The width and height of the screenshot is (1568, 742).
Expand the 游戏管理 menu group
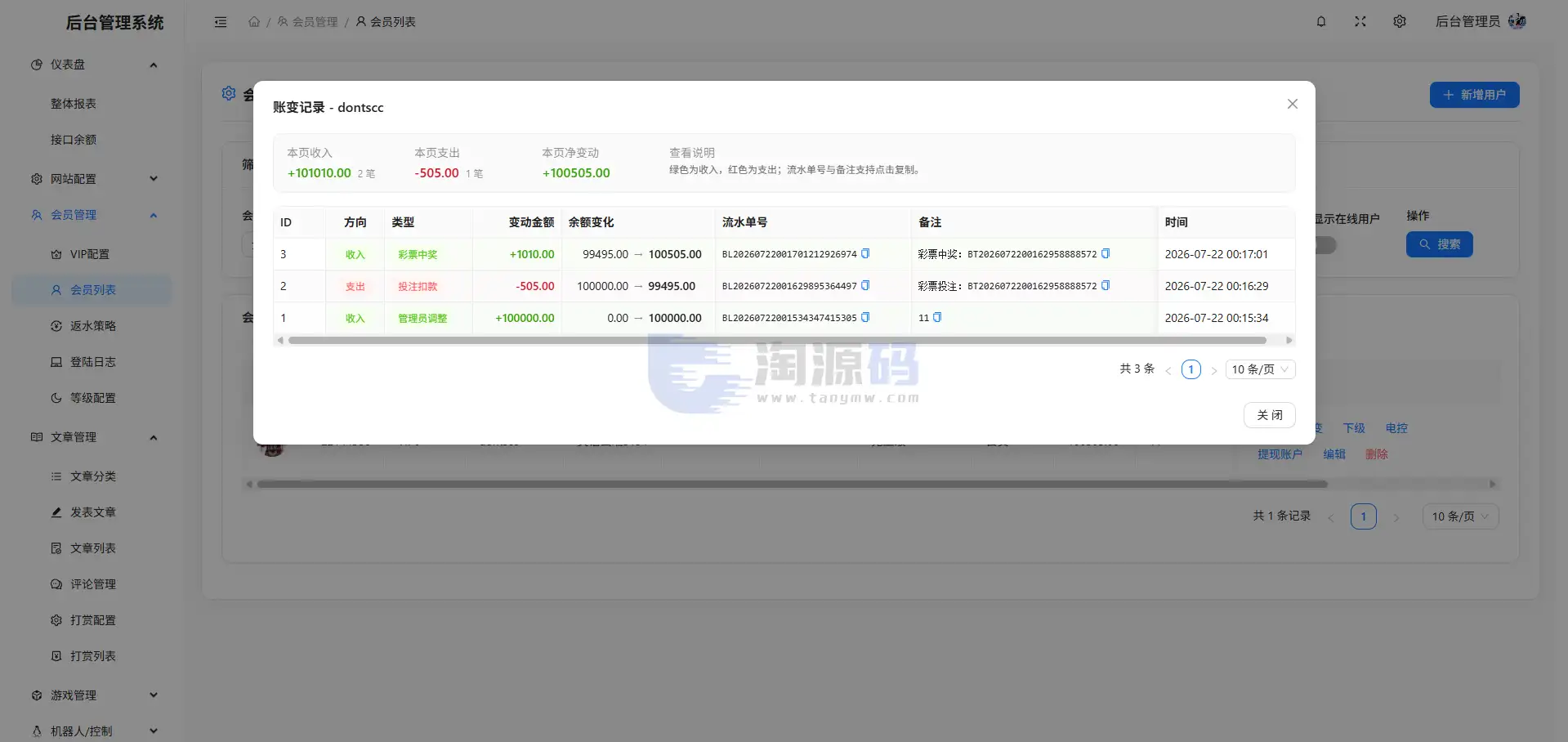click(x=92, y=695)
